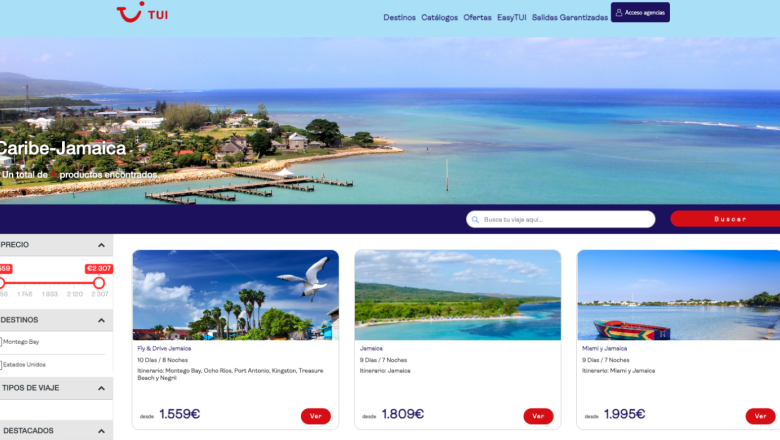Open the Miami y Jamaica boat thumbnail
Screen dimensions: 780x440
click(679, 295)
